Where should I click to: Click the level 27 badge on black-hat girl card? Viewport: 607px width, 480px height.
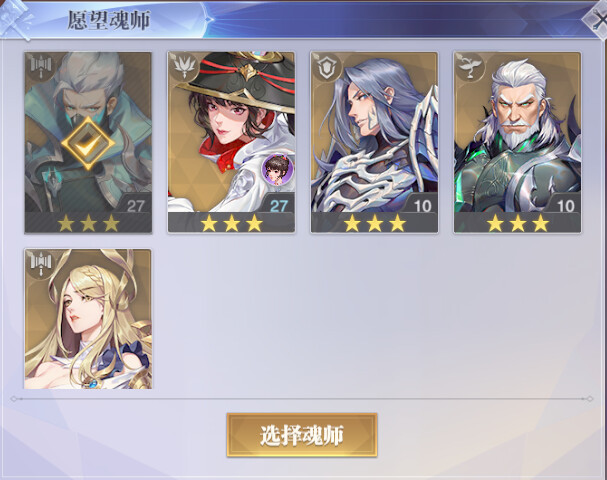coord(278,205)
